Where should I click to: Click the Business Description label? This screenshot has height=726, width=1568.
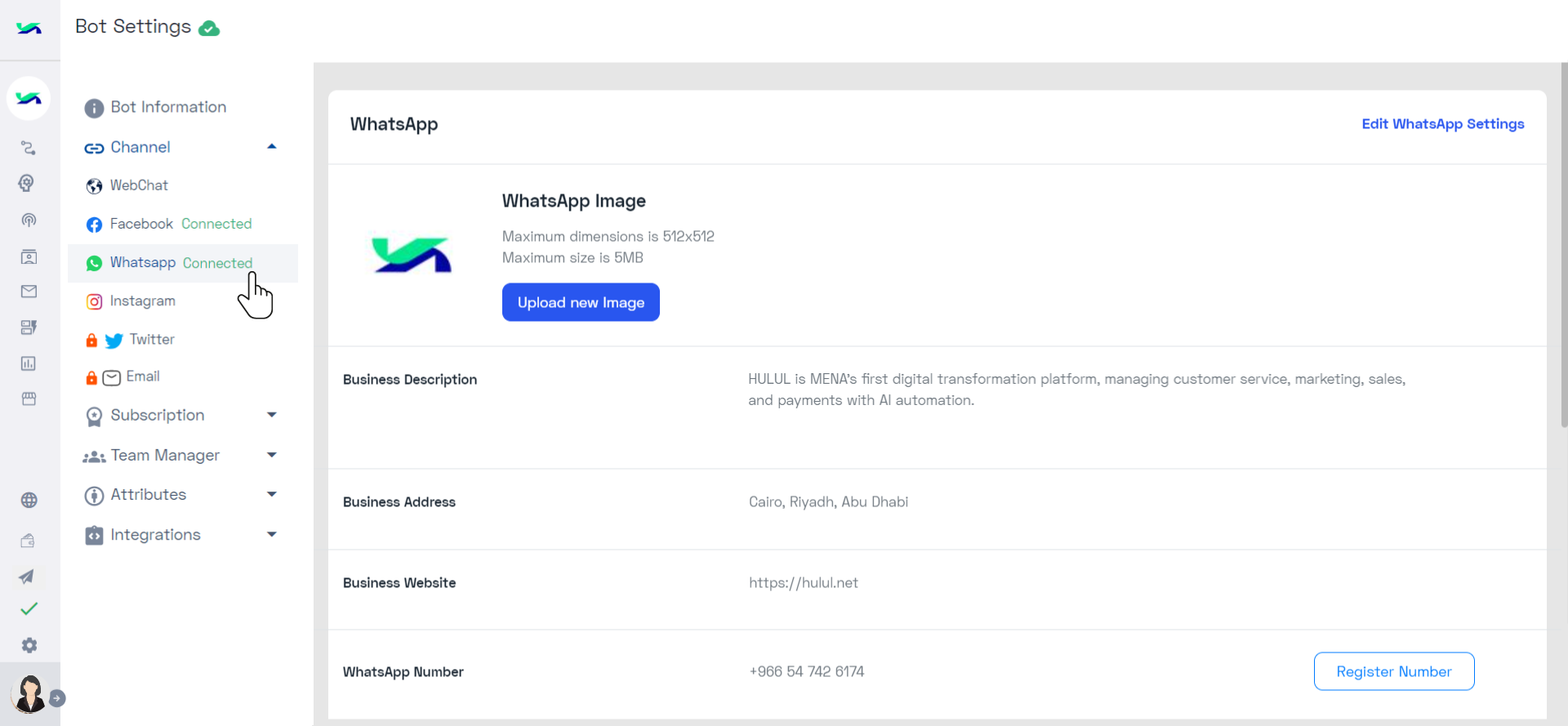pos(410,379)
